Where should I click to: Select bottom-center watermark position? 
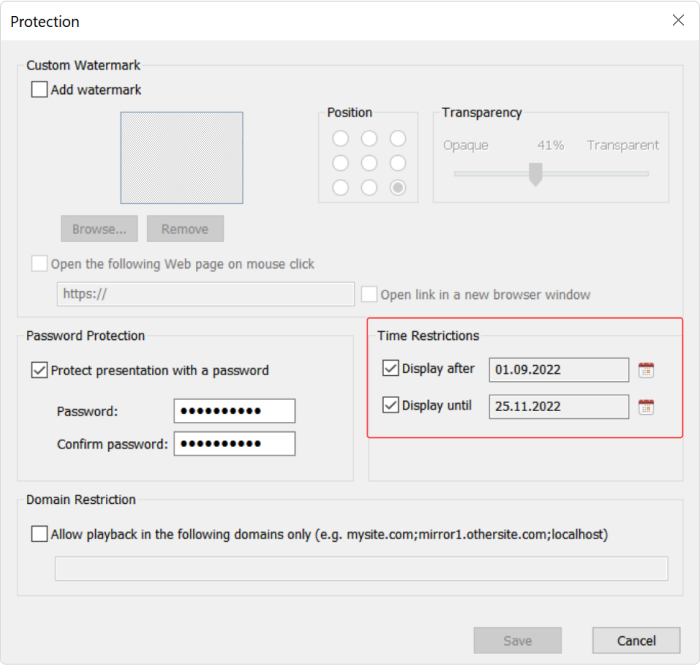[x=369, y=187]
